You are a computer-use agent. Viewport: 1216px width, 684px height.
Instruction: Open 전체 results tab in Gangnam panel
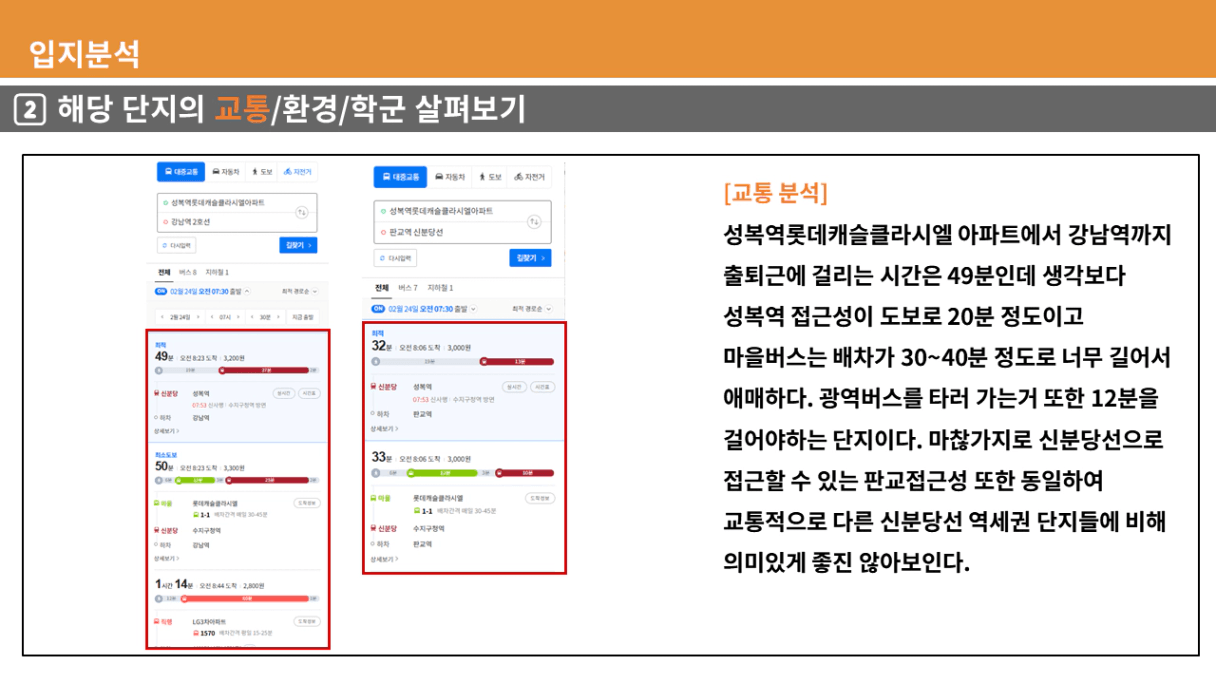[x=164, y=272]
